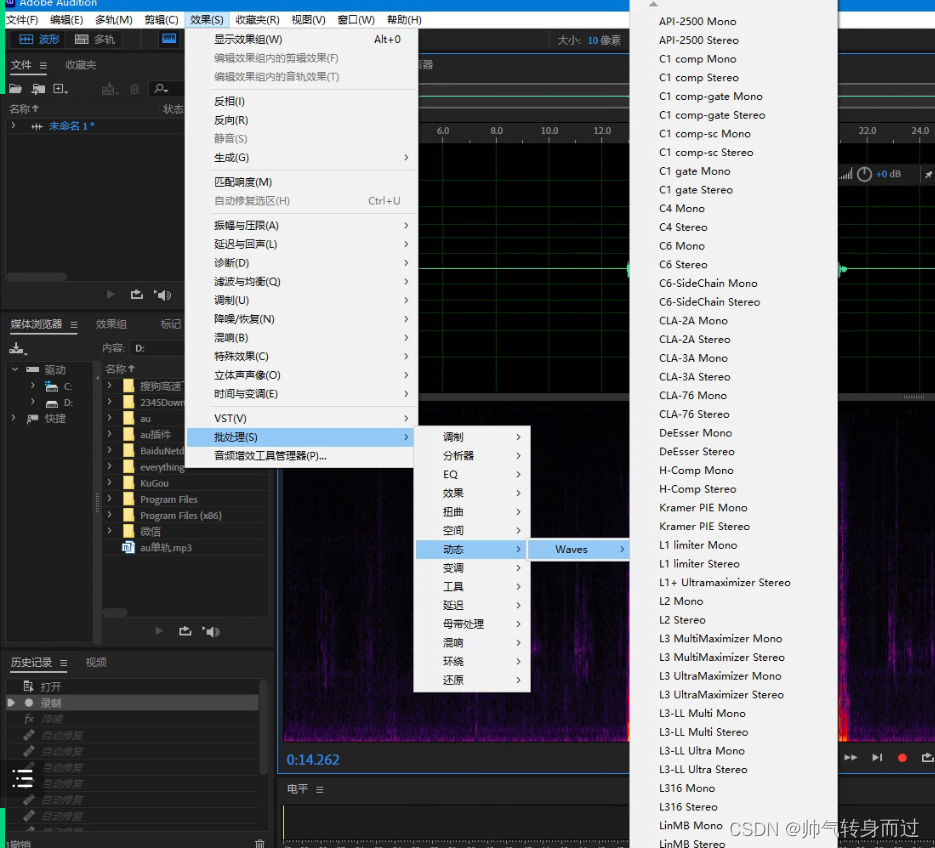
Task: Click media browser download shortcut icon
Action: click(17, 348)
